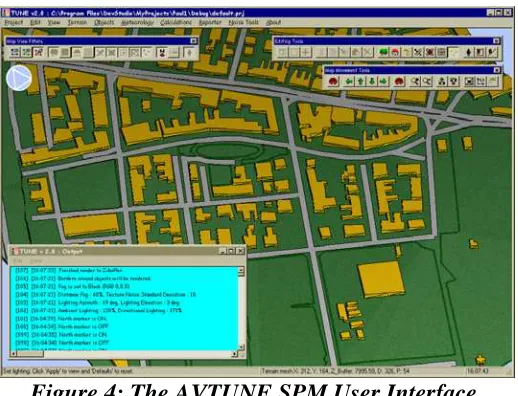Viewport: 518px width, 396px height.
Task: Open the Reporter menu
Action: (x=210, y=22)
